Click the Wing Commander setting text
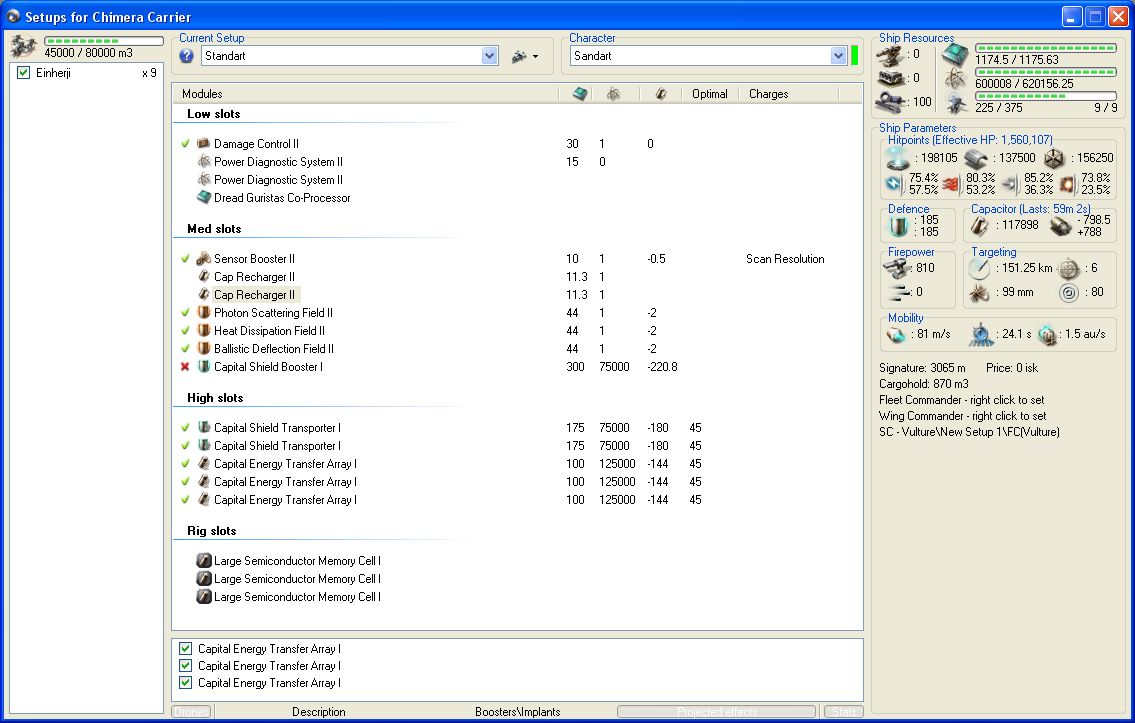Image resolution: width=1135 pixels, height=723 pixels. pyautogui.click(x=962, y=416)
